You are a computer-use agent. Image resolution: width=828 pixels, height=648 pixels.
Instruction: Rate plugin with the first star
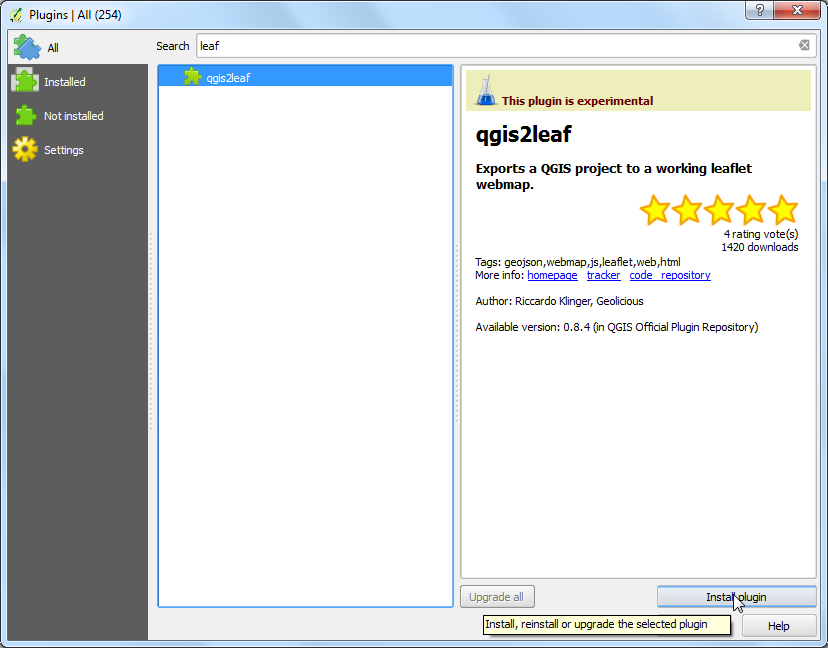click(x=655, y=210)
